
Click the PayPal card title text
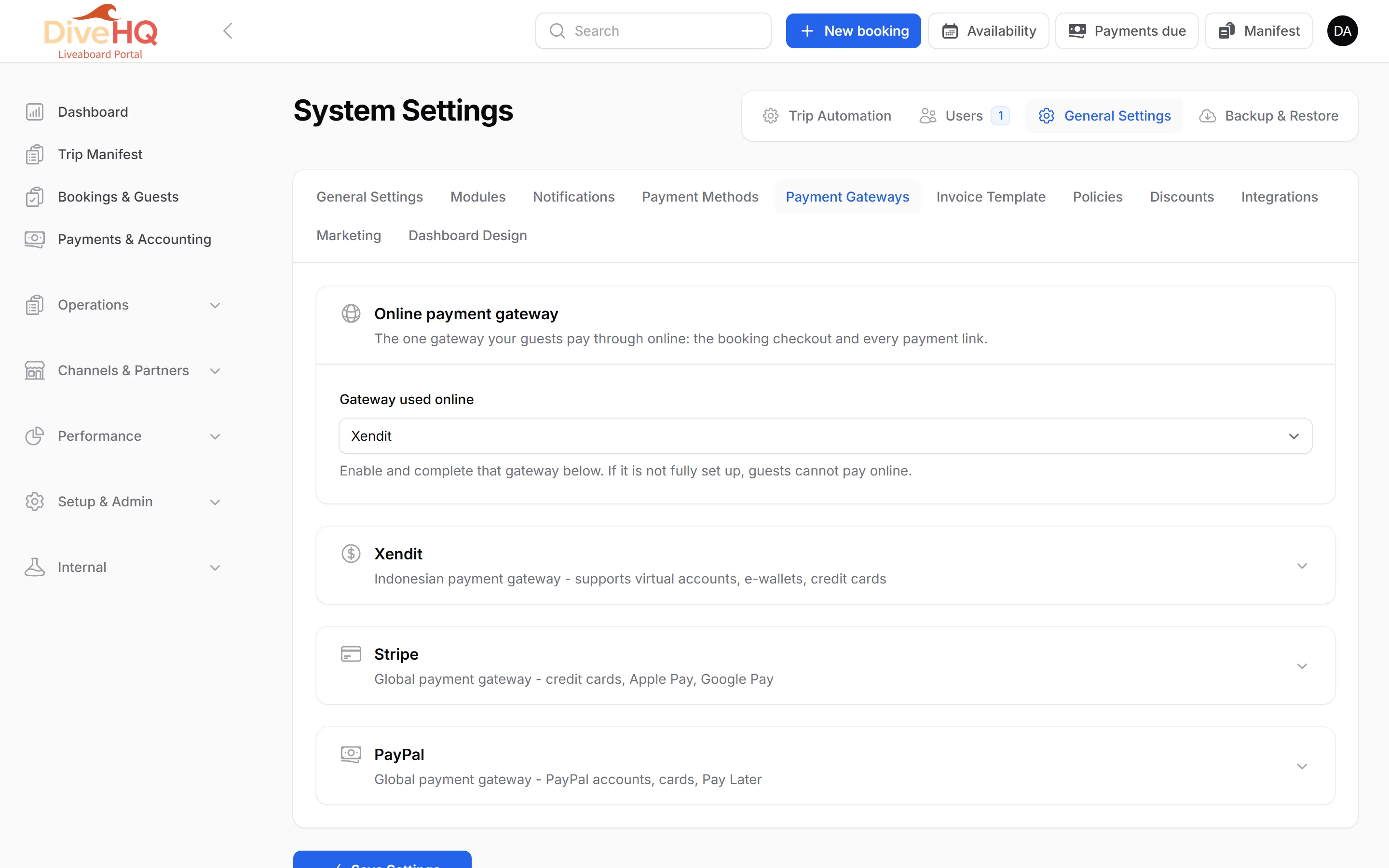pos(399,754)
